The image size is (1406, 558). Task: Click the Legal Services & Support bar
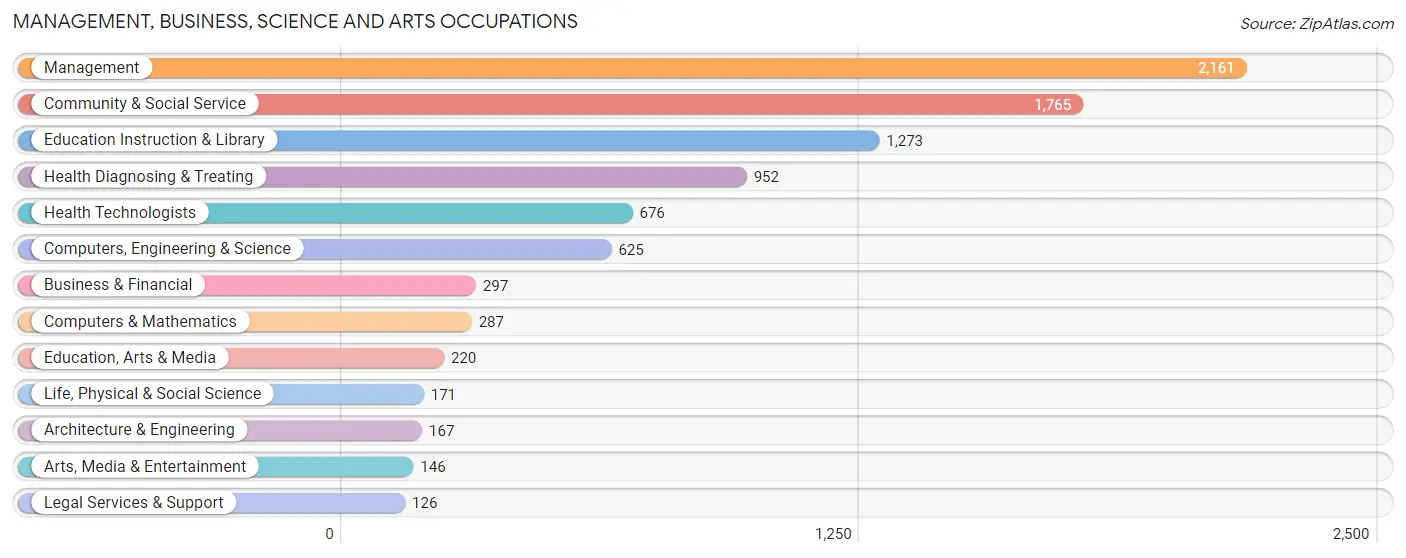[211, 503]
